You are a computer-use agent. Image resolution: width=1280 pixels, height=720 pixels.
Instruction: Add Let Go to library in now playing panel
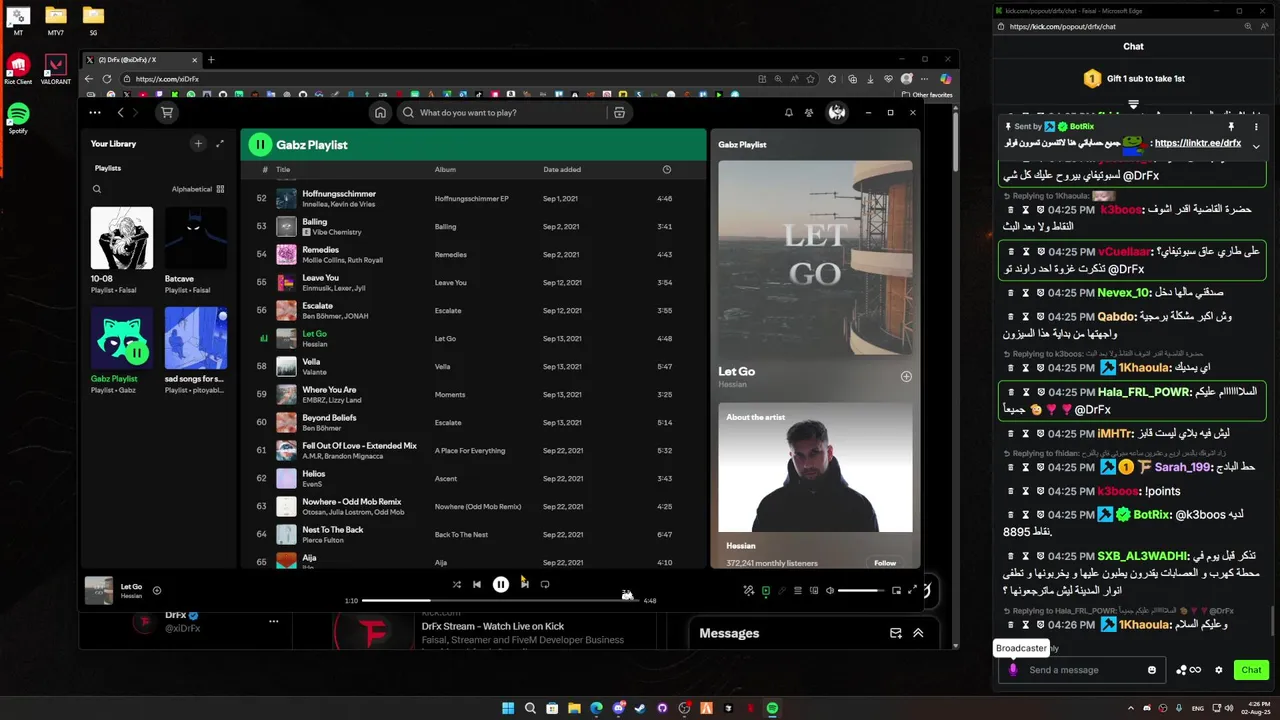point(906,376)
